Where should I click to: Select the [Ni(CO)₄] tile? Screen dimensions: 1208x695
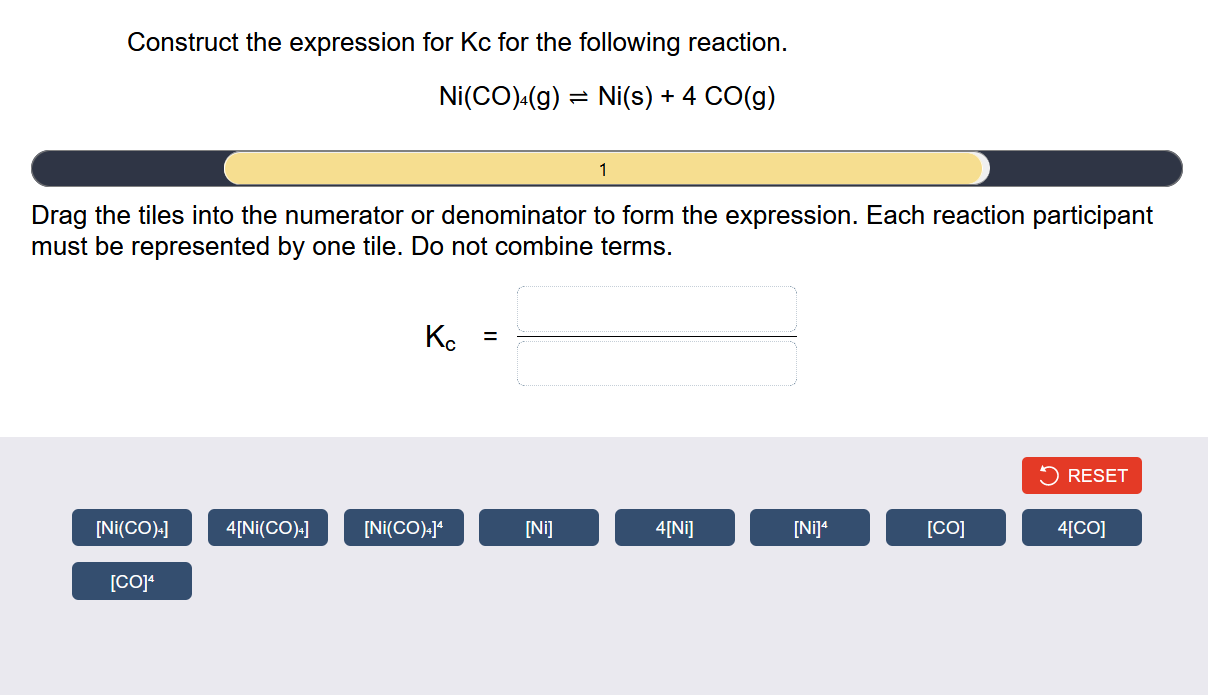[131, 527]
